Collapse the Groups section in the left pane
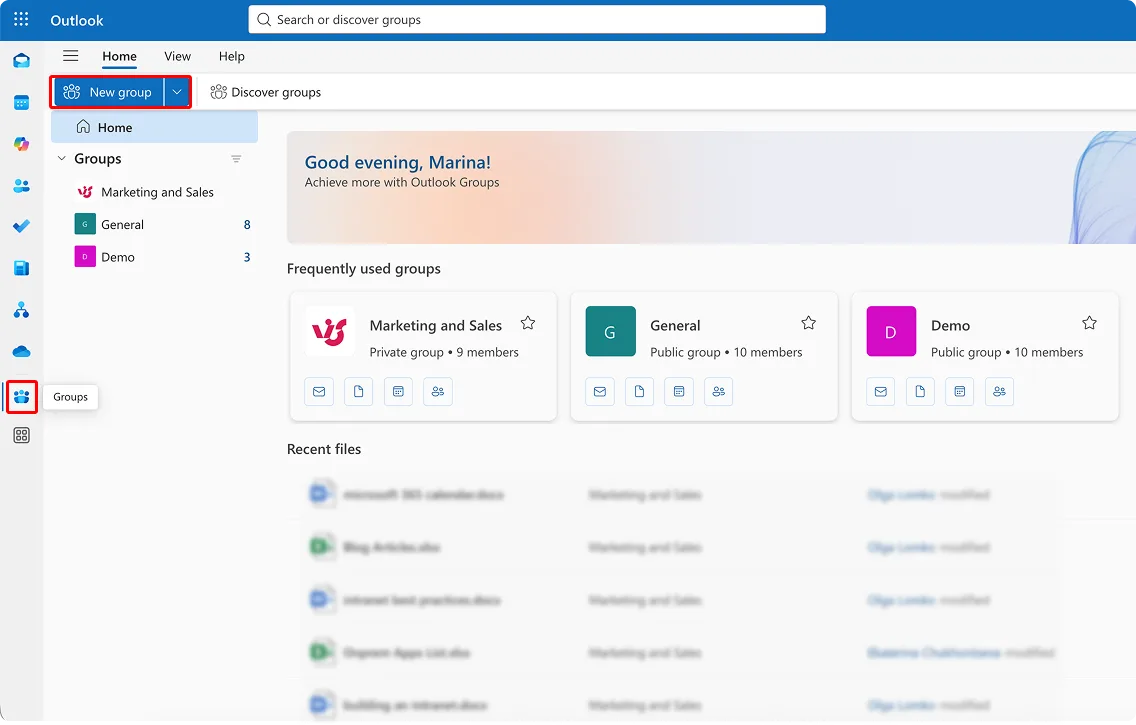 point(61,158)
